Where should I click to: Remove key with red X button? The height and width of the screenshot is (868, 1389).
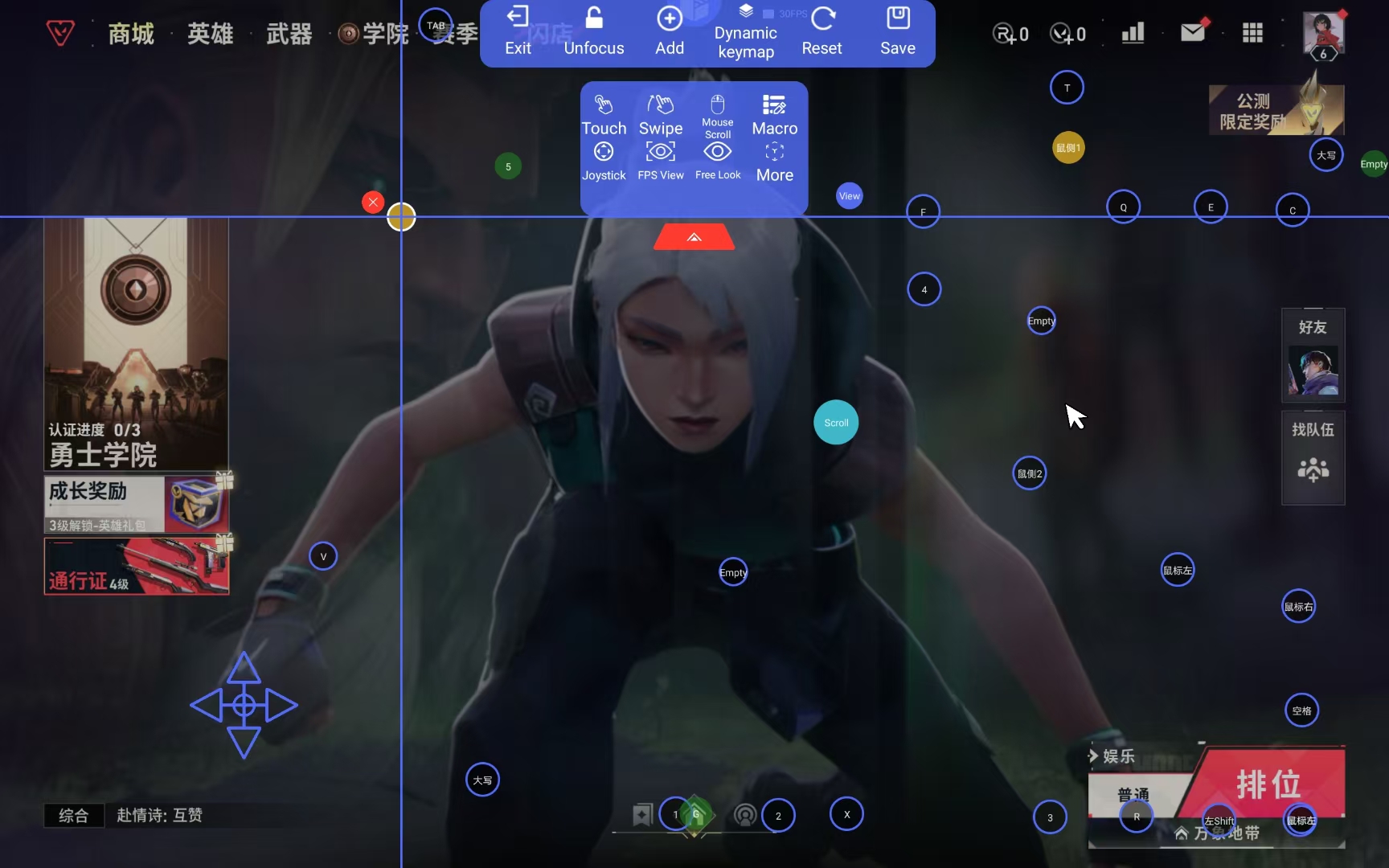click(373, 203)
